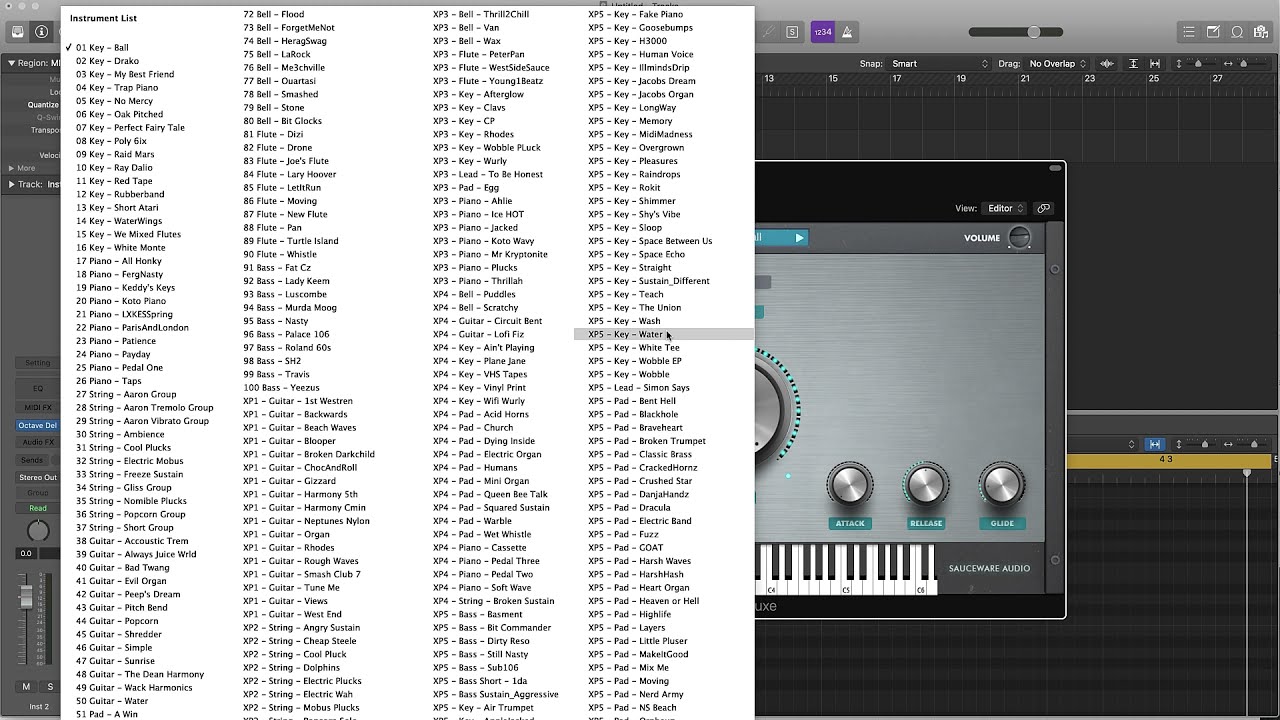Choose XP4 - Pad - Church
The image size is (1280, 720).
473,427
